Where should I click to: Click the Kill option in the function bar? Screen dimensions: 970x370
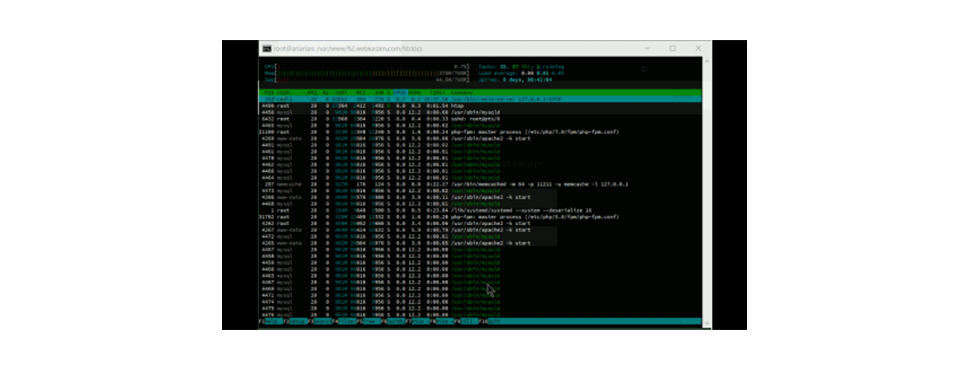[466, 321]
